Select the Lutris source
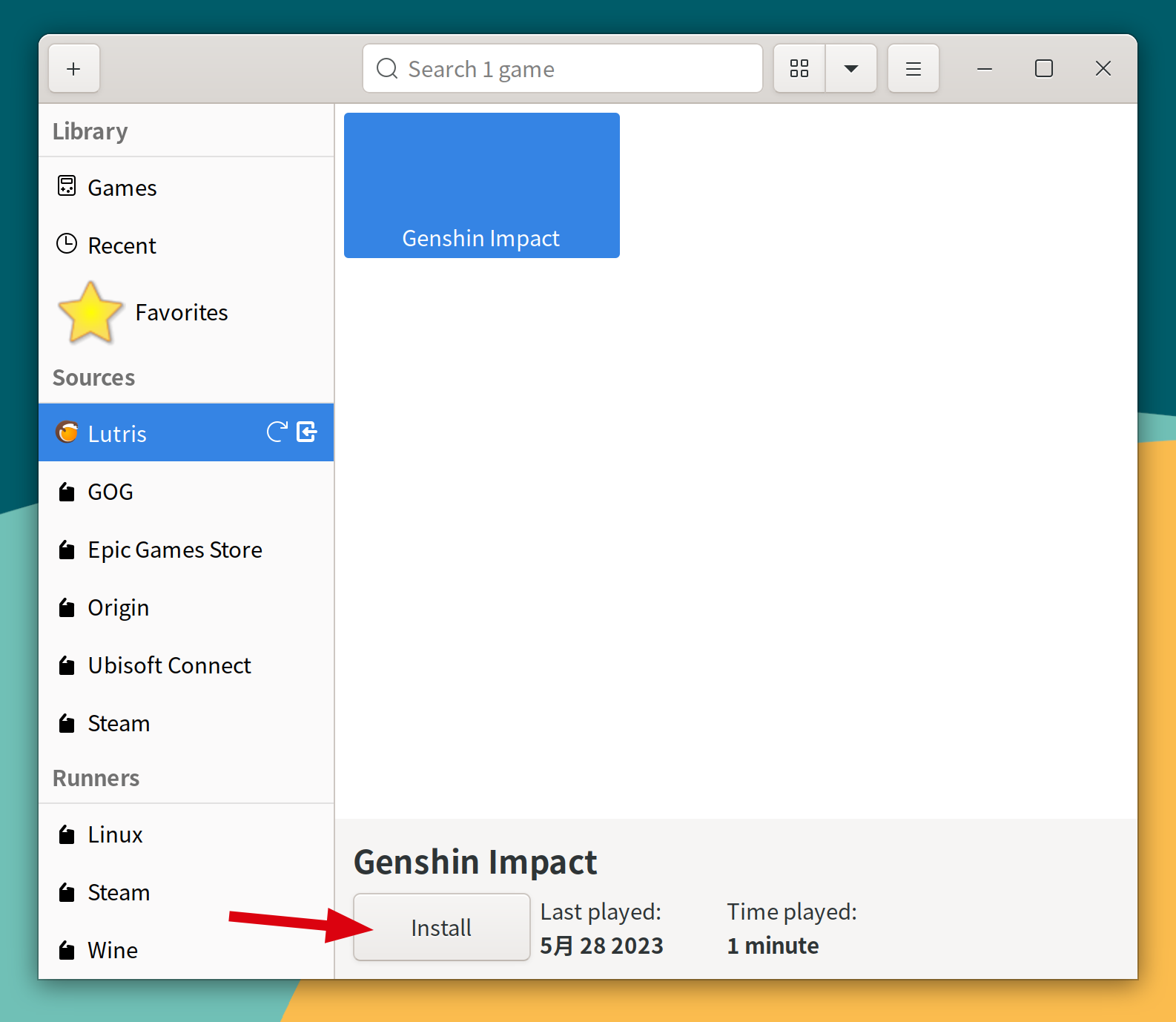This screenshot has height=1022, width=1176. click(x=186, y=433)
